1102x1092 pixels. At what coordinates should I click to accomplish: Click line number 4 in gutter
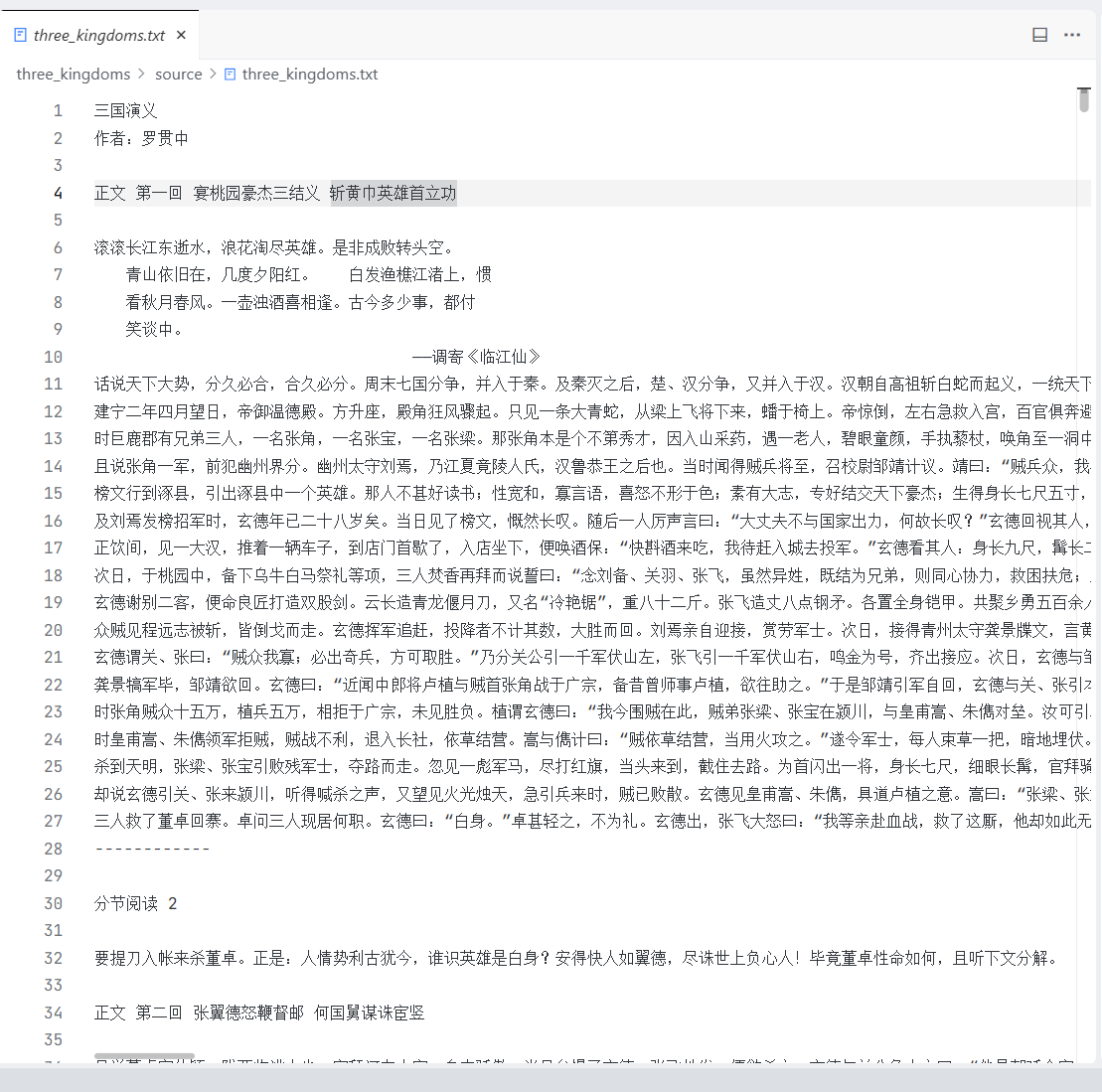click(58, 193)
